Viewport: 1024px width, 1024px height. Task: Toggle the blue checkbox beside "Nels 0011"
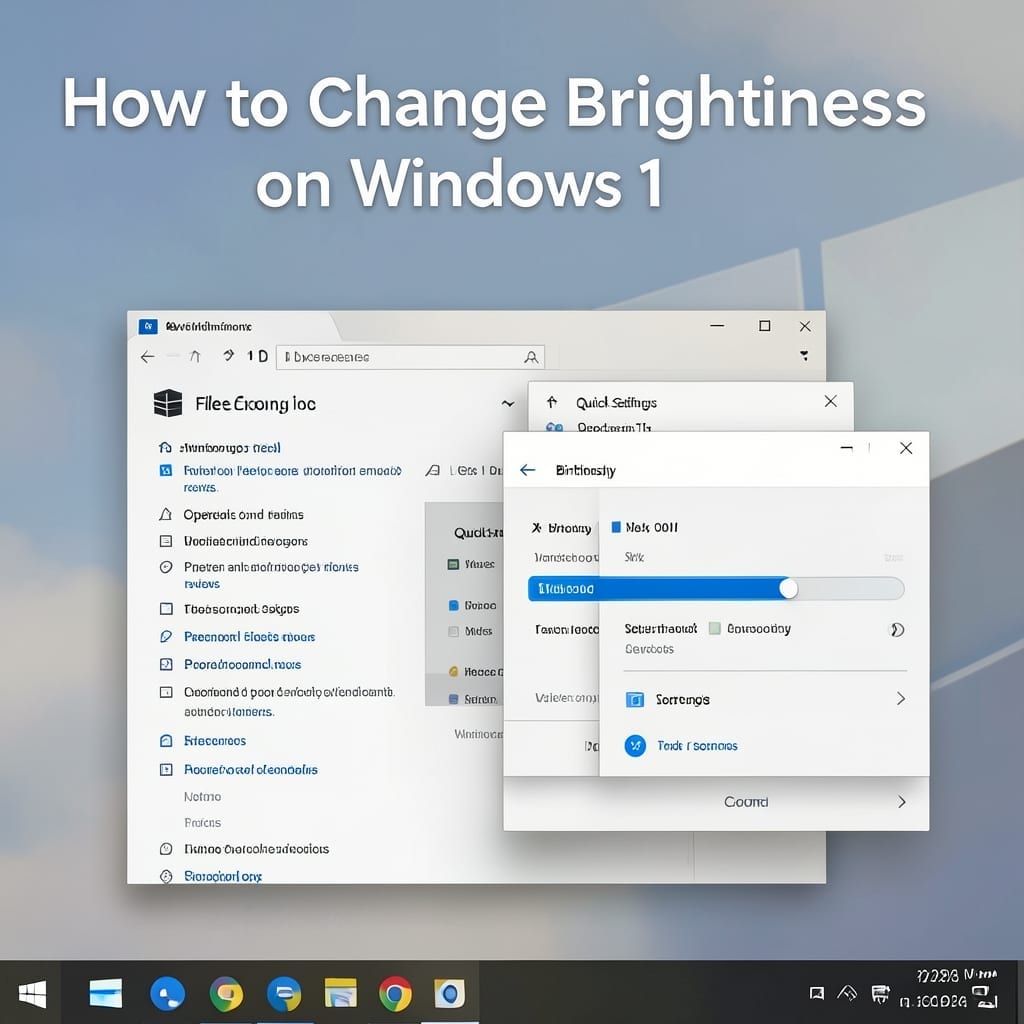[x=615, y=527]
